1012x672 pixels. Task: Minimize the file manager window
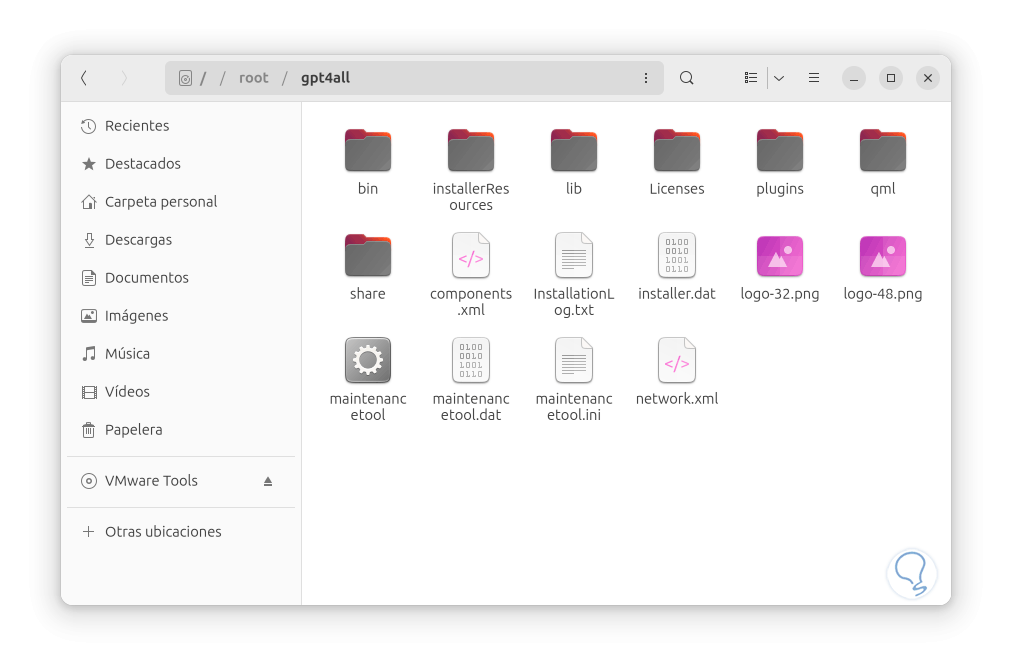coord(853,78)
